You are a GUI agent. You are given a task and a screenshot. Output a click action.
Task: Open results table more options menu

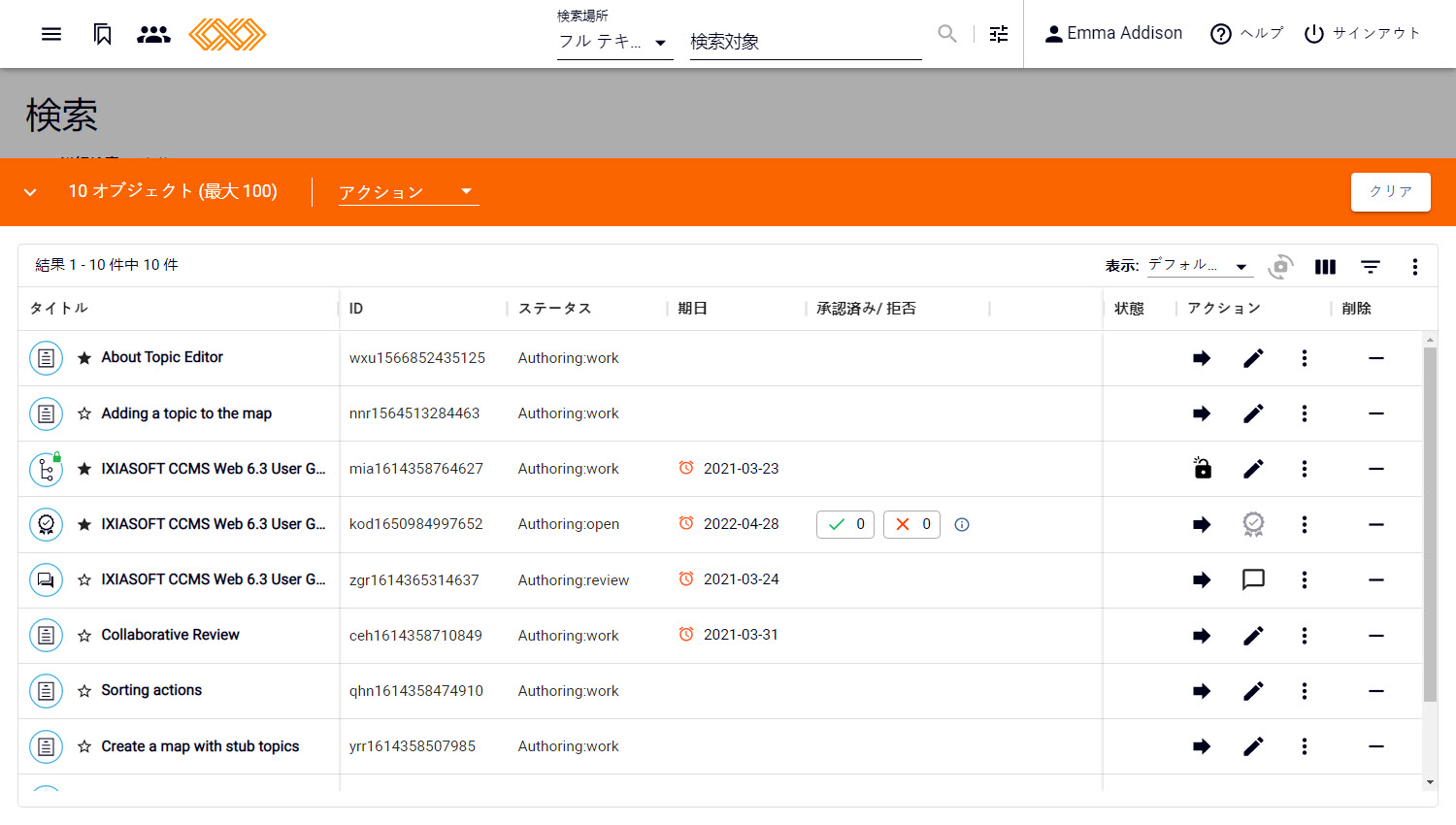coord(1415,267)
